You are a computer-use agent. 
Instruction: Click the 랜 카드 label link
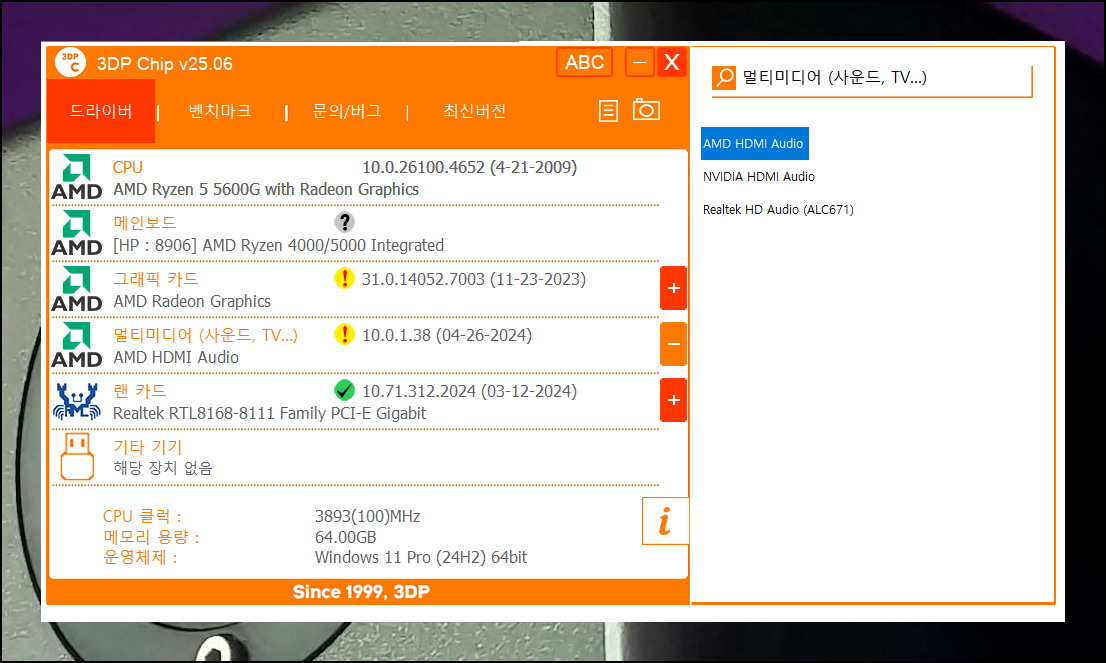point(140,391)
